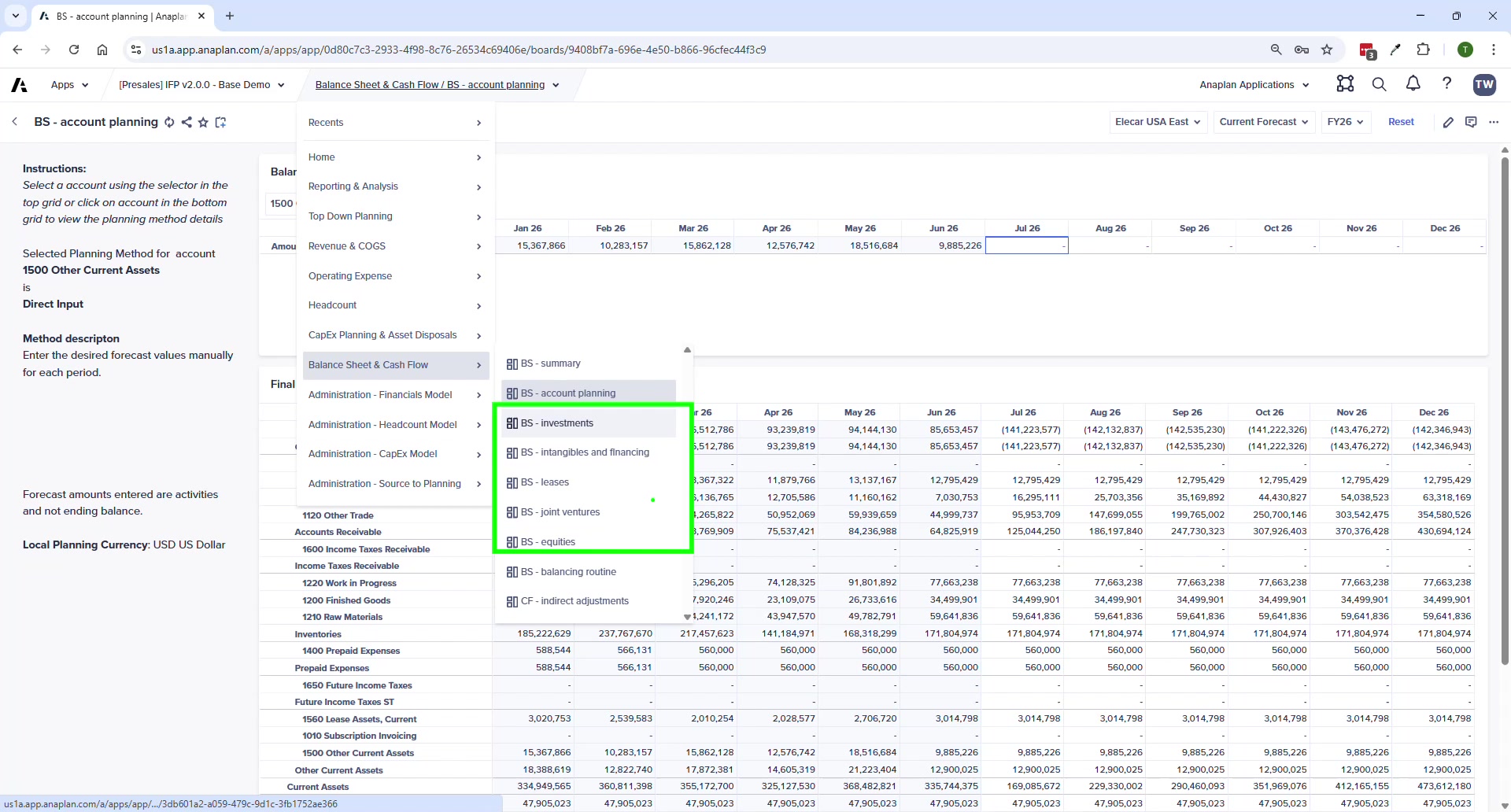Open Anaplan notifications bell

click(1413, 84)
